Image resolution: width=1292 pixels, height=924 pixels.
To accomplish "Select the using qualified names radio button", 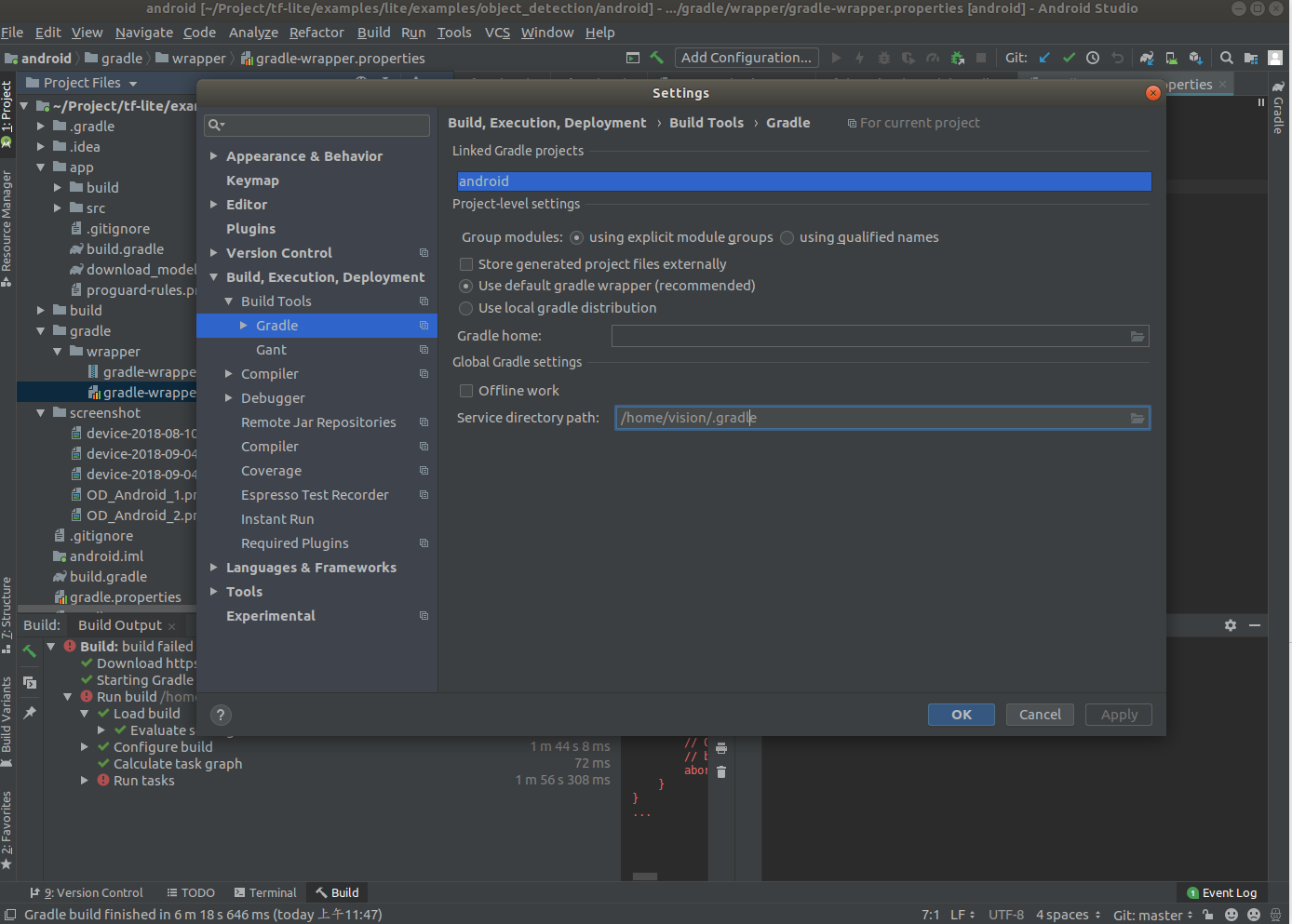I will 787,237.
